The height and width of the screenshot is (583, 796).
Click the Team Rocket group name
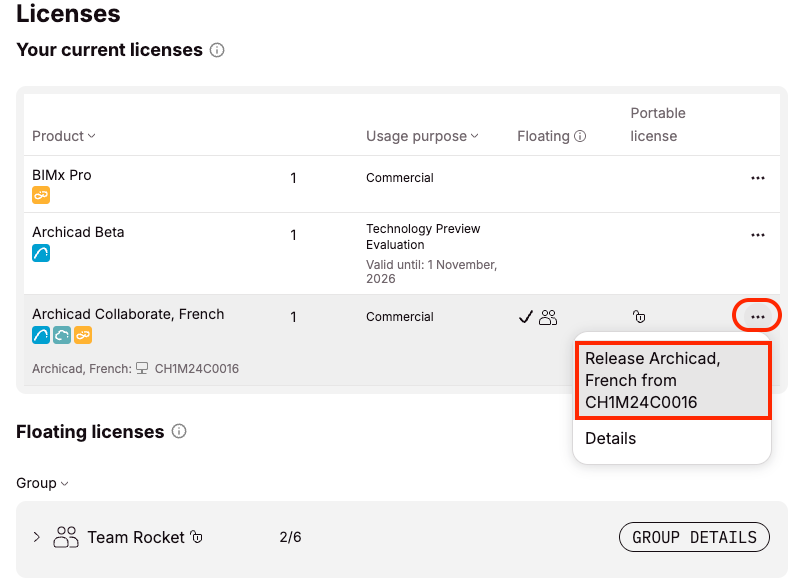tap(136, 537)
